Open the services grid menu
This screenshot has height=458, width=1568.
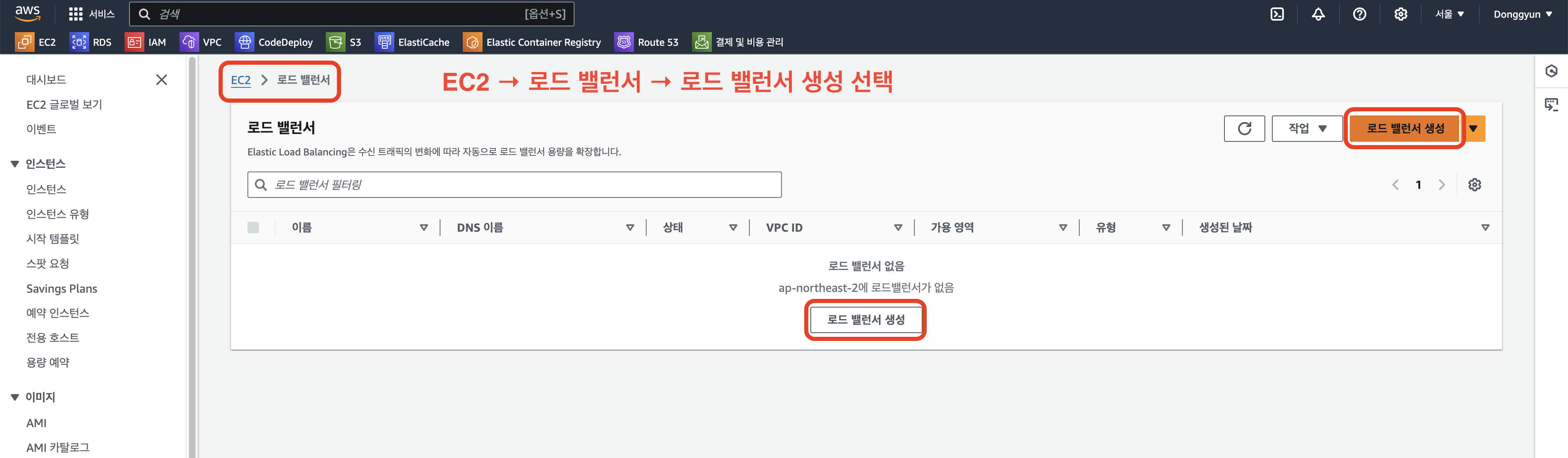pos(75,14)
